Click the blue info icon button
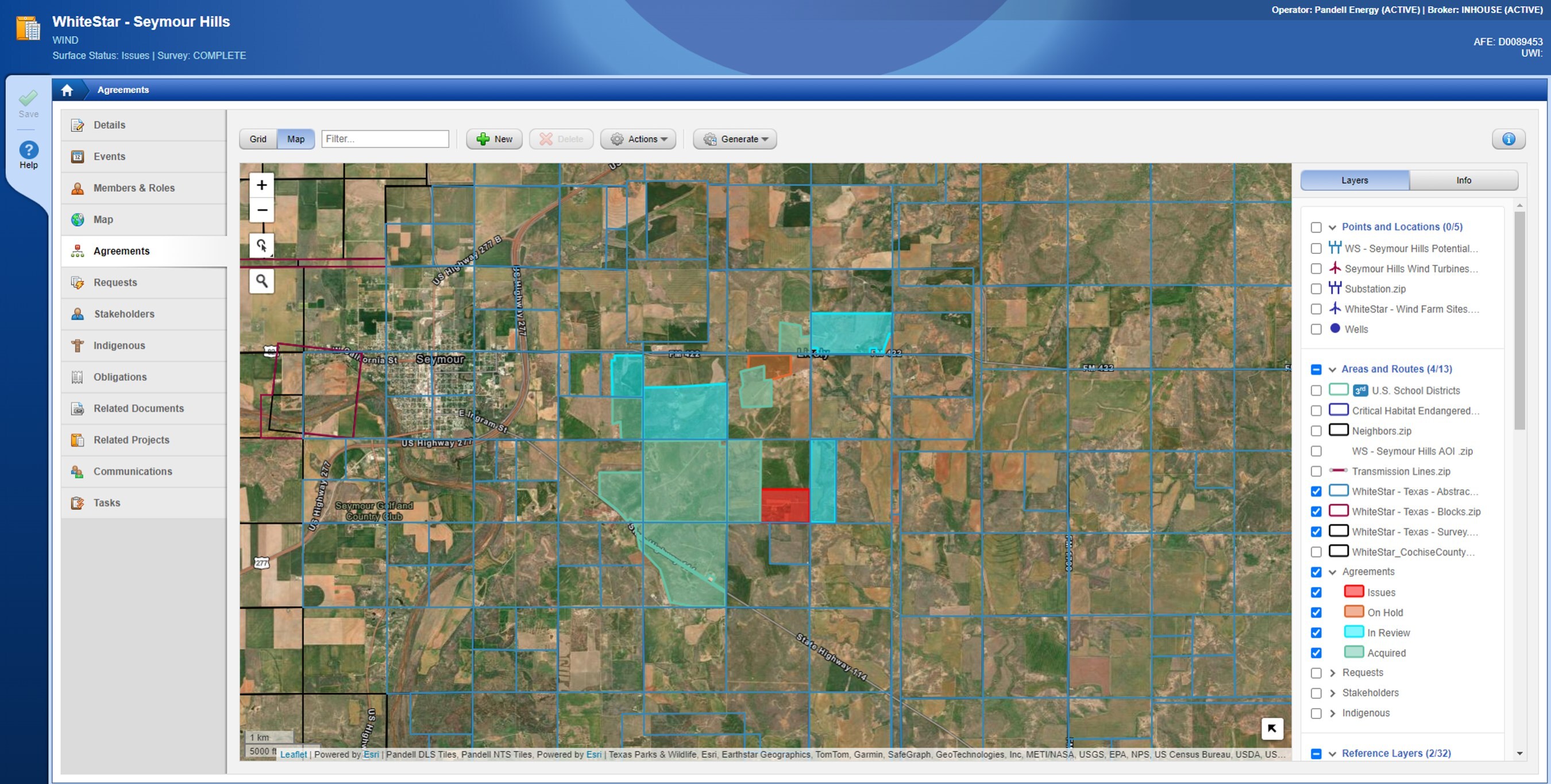This screenshot has width=1551, height=784. pos(1508,139)
